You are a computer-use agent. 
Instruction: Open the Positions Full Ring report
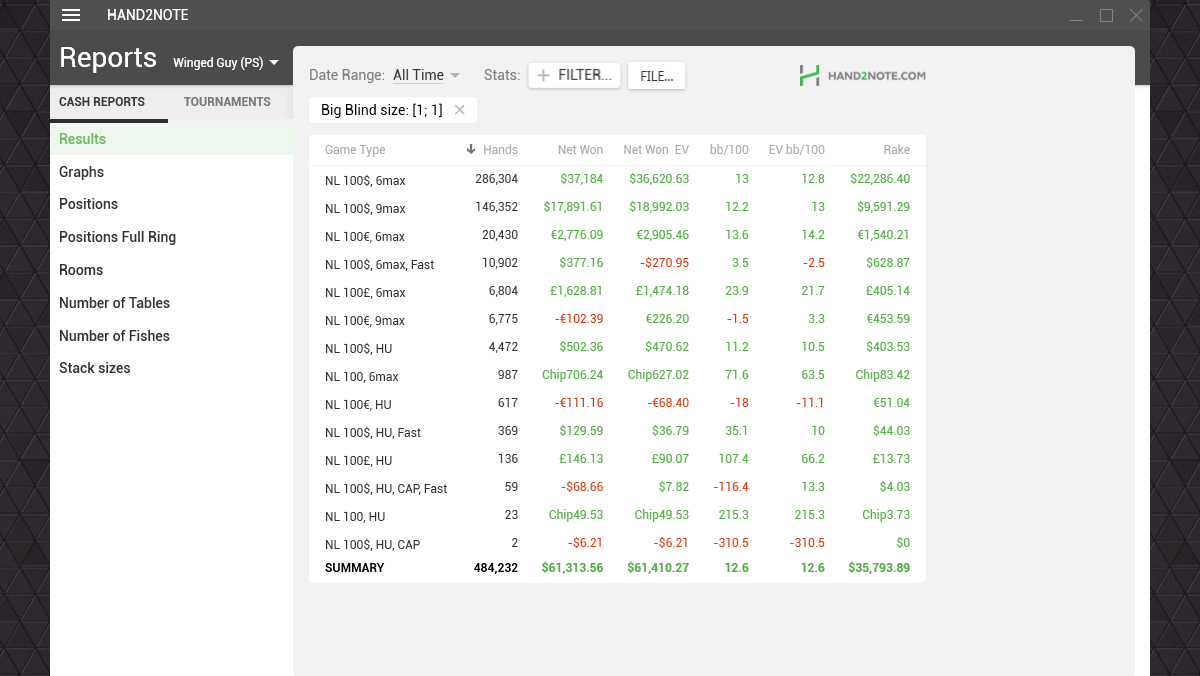tap(171, 237)
